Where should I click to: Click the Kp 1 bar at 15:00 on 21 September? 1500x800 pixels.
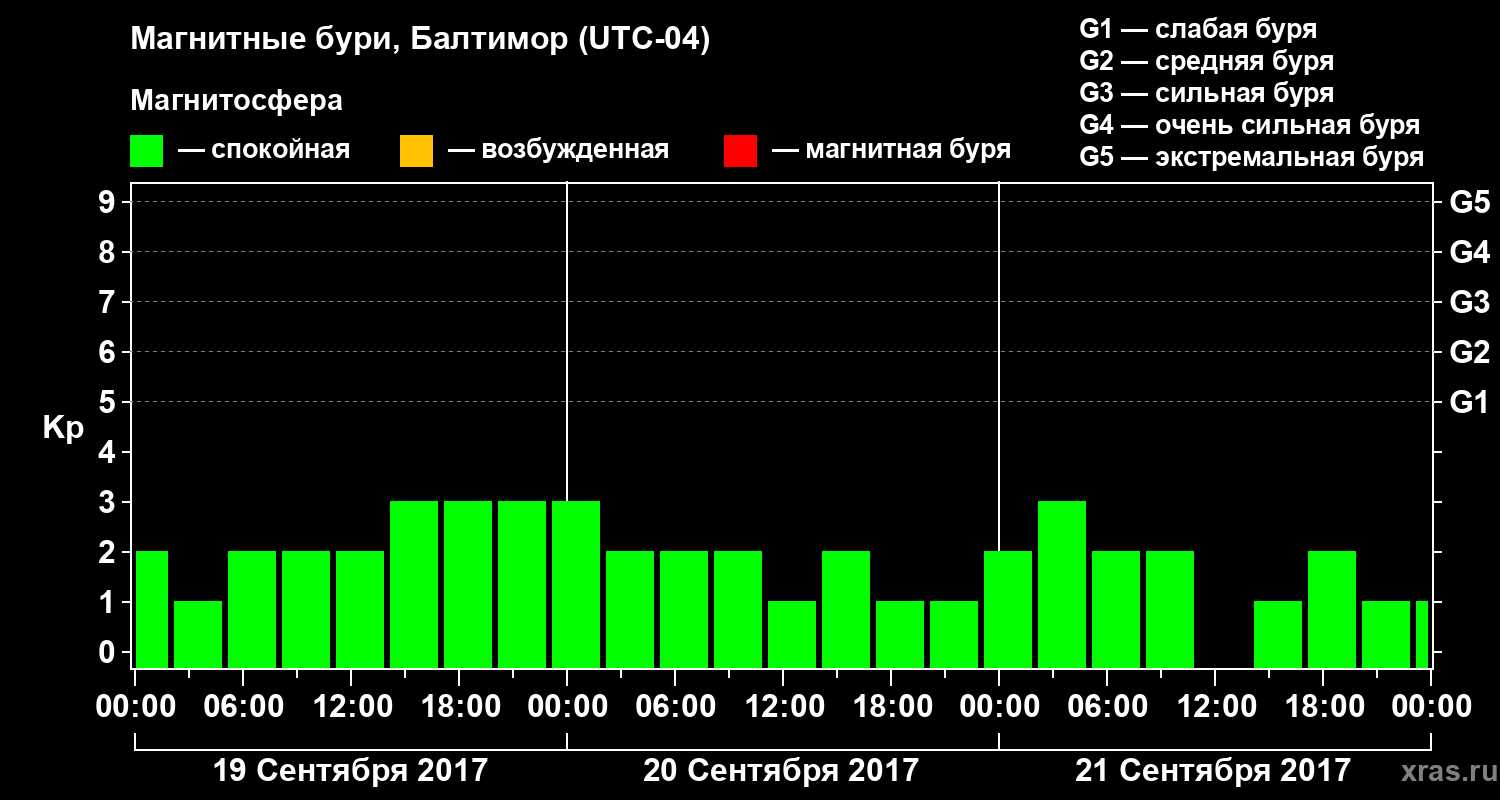click(1278, 634)
